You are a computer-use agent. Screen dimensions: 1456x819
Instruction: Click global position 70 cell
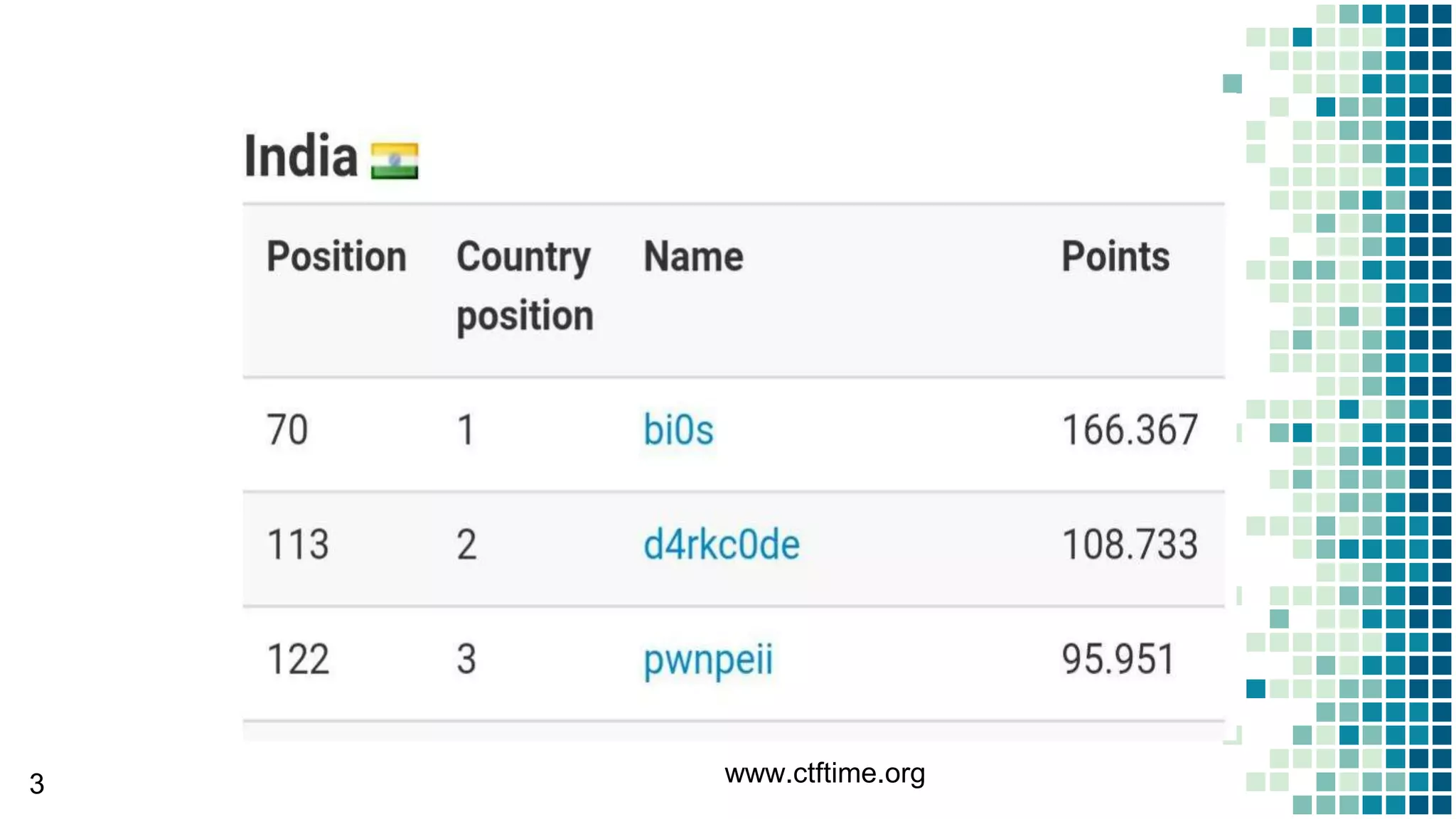287,430
